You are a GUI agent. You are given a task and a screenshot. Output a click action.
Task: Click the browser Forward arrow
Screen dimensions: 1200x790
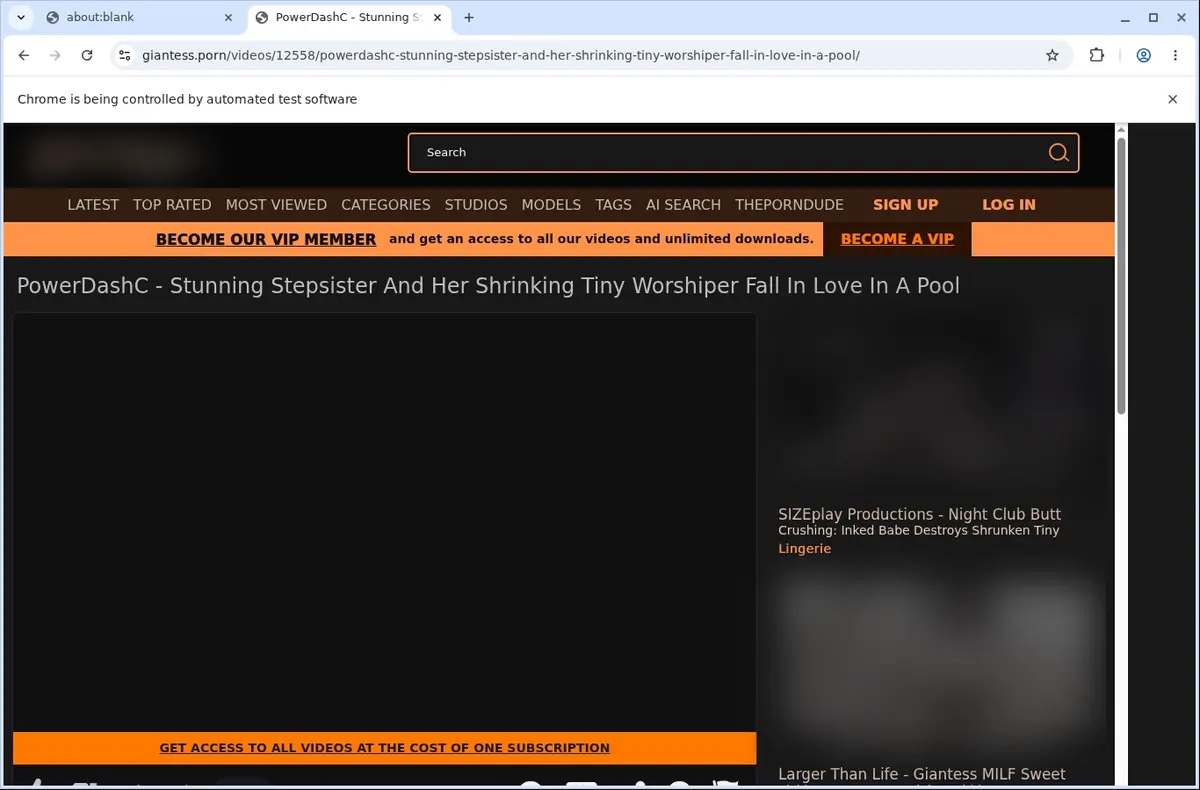click(x=55, y=55)
